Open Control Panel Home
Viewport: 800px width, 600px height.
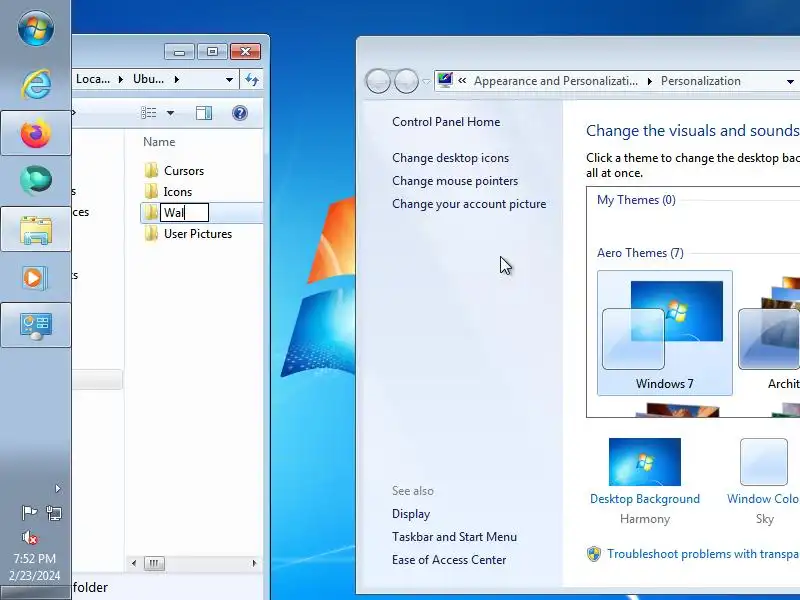coord(446,122)
